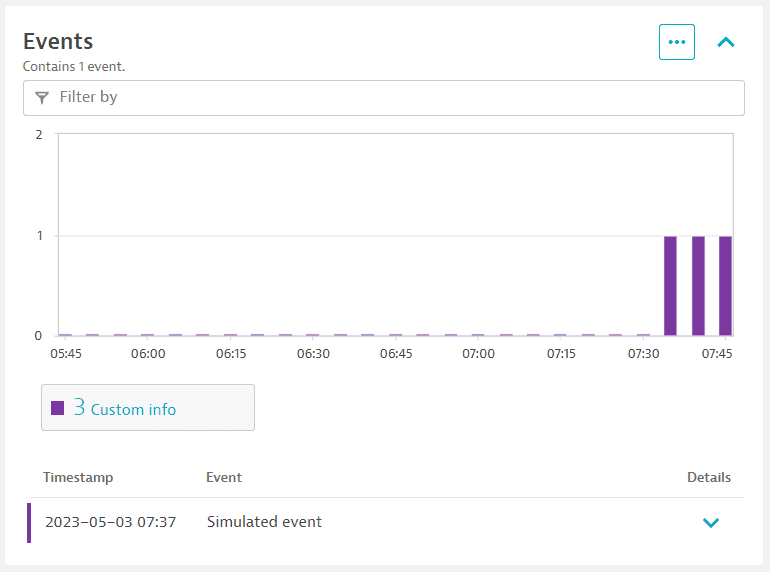
Task: Expand details of the Simulated event row
Action: pyautogui.click(x=711, y=523)
